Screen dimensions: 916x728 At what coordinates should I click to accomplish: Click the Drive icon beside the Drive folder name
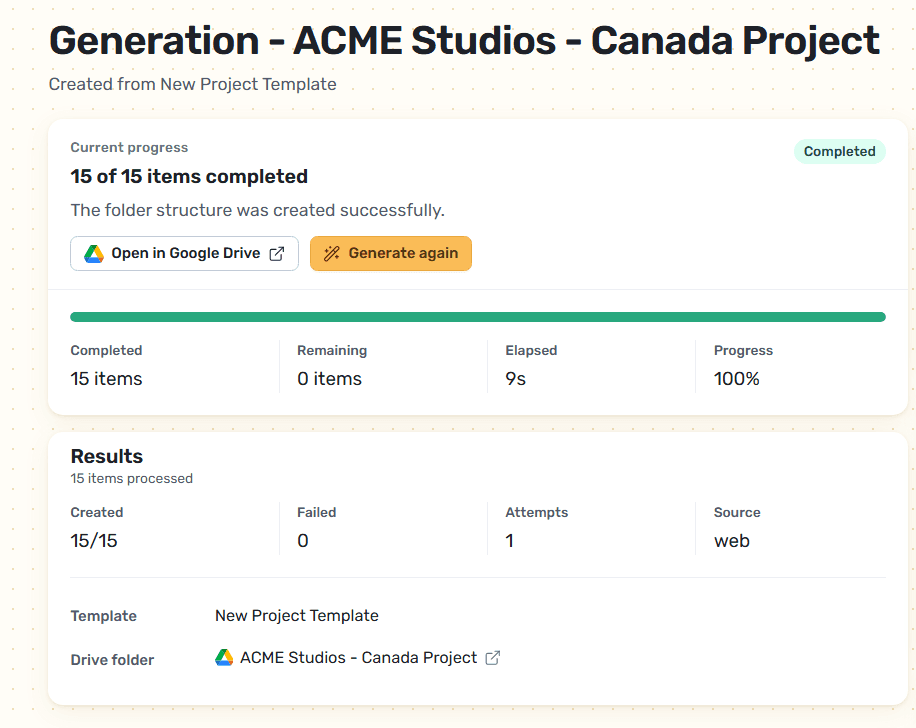pyautogui.click(x=224, y=658)
